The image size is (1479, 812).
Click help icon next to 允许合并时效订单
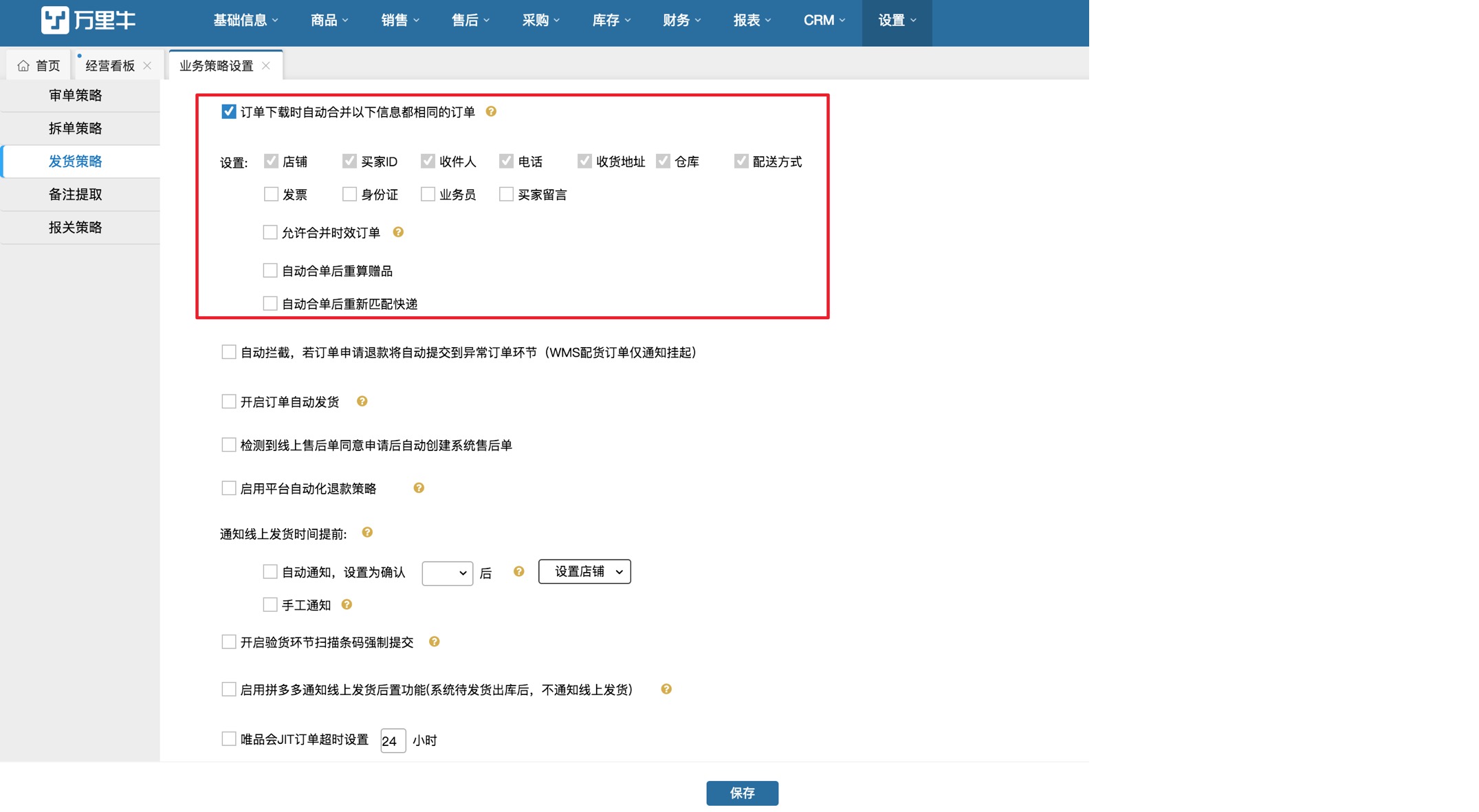[398, 232]
